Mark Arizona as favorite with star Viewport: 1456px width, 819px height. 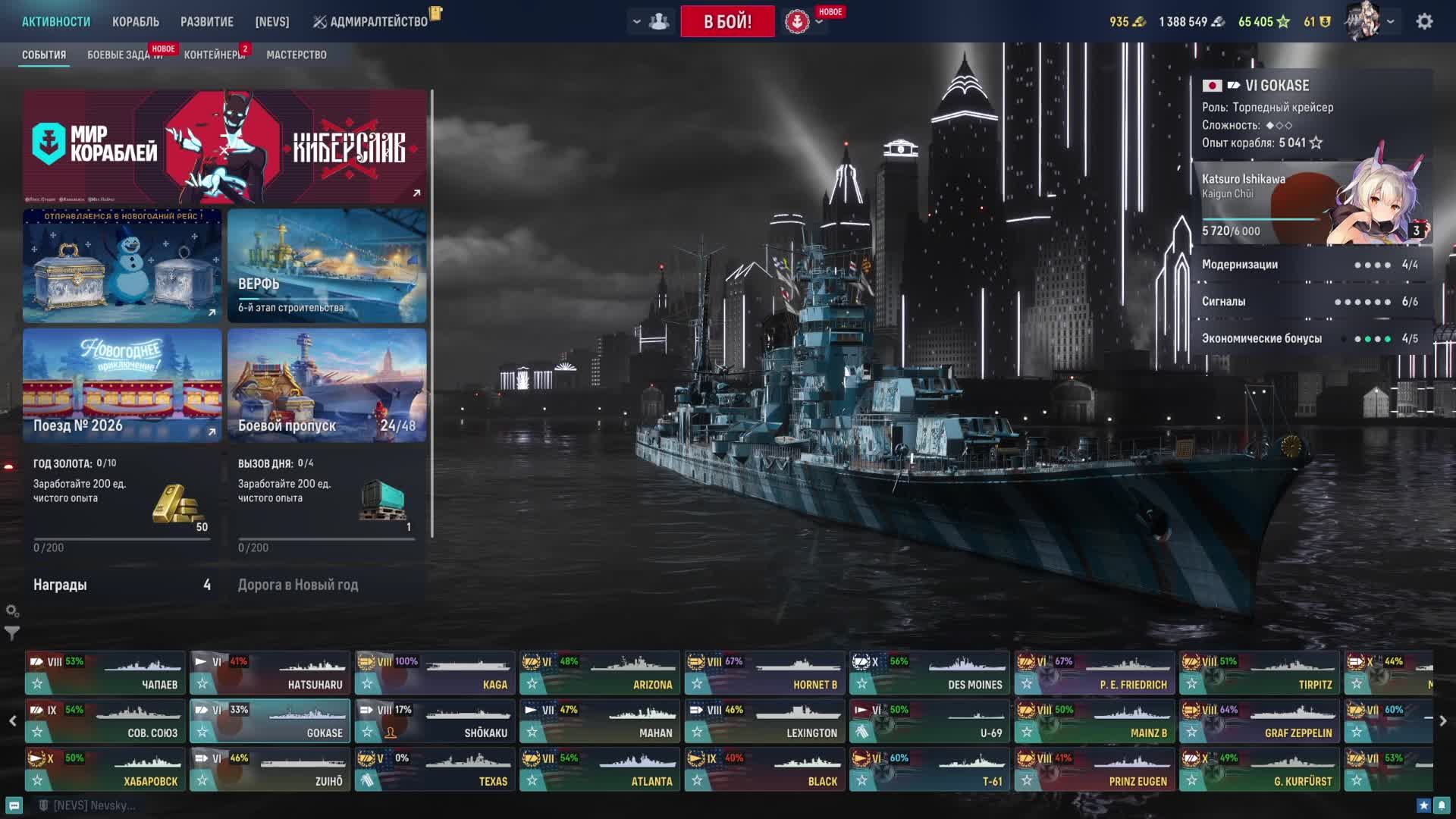tap(532, 684)
